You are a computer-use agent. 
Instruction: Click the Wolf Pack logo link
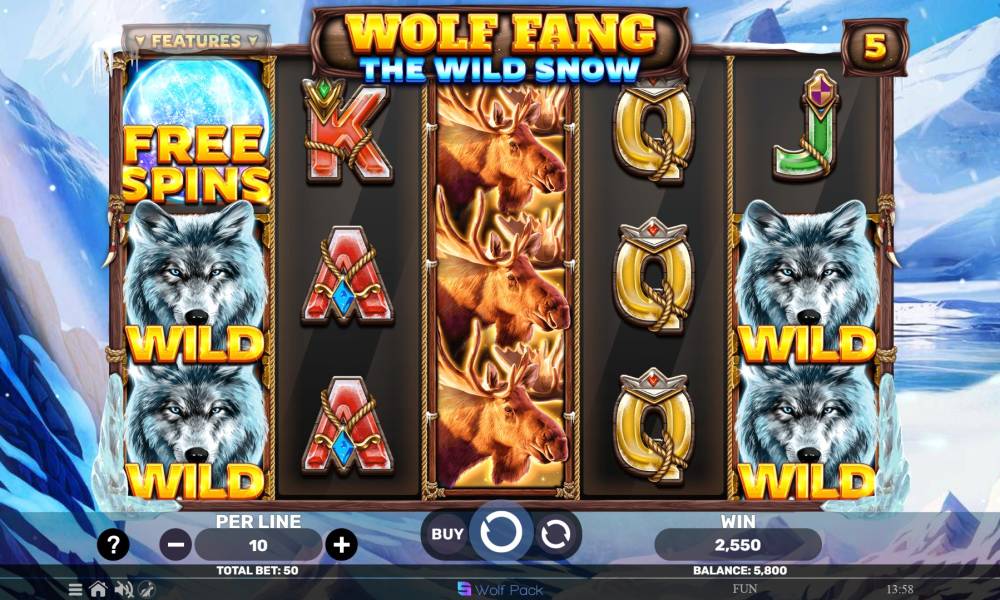[500, 589]
